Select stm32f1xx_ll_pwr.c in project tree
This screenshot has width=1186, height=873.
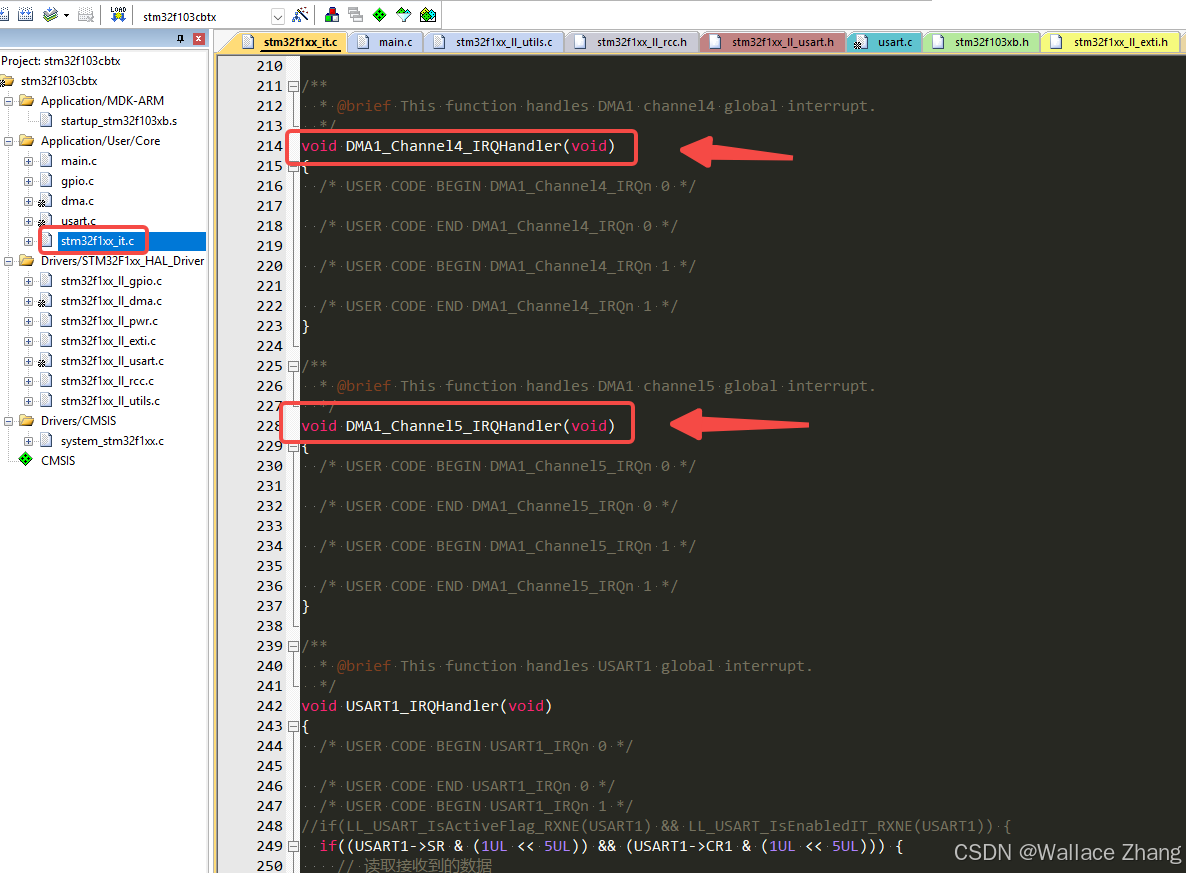point(109,321)
